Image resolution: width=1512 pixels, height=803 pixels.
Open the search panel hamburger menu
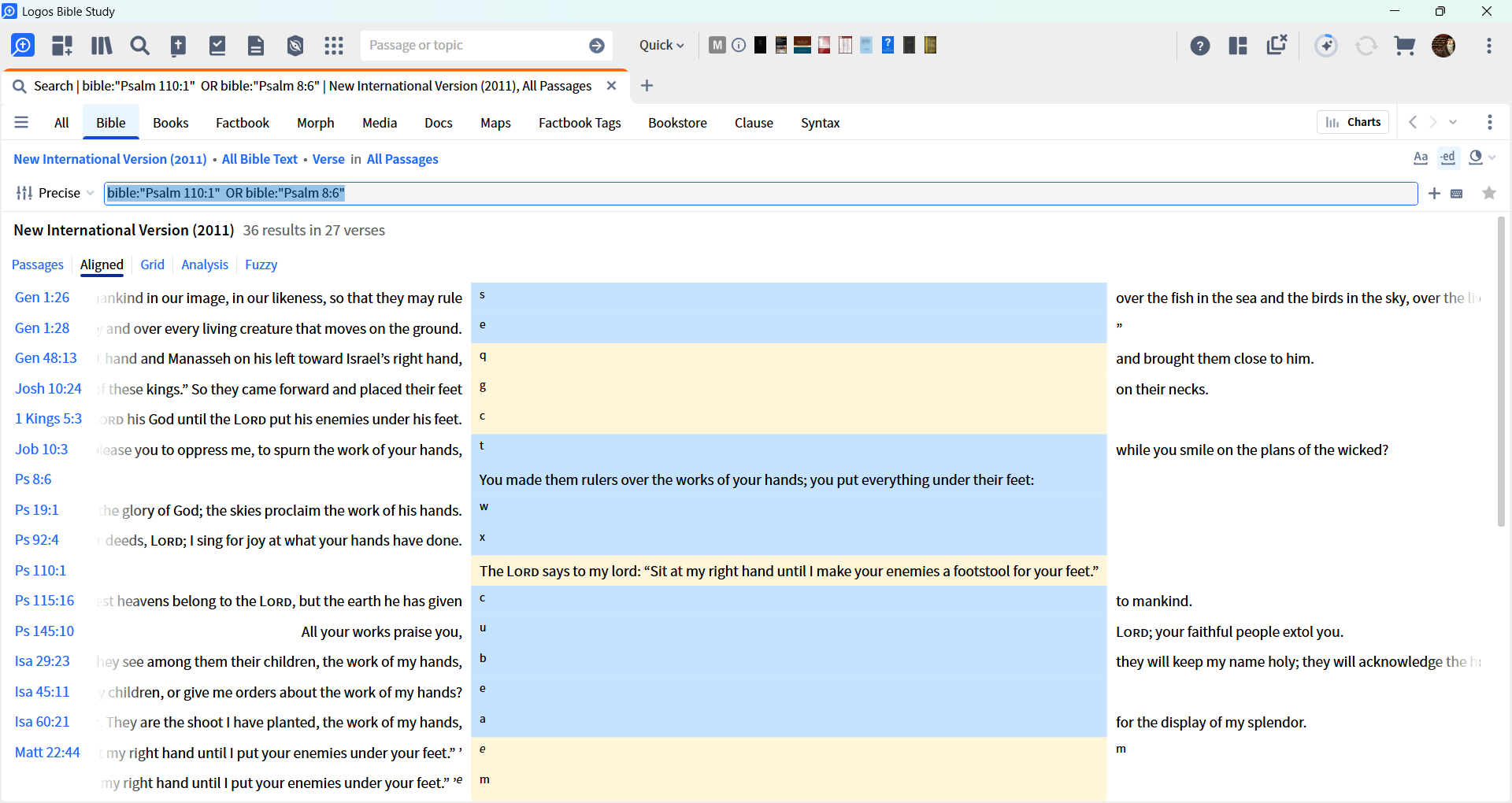21,123
